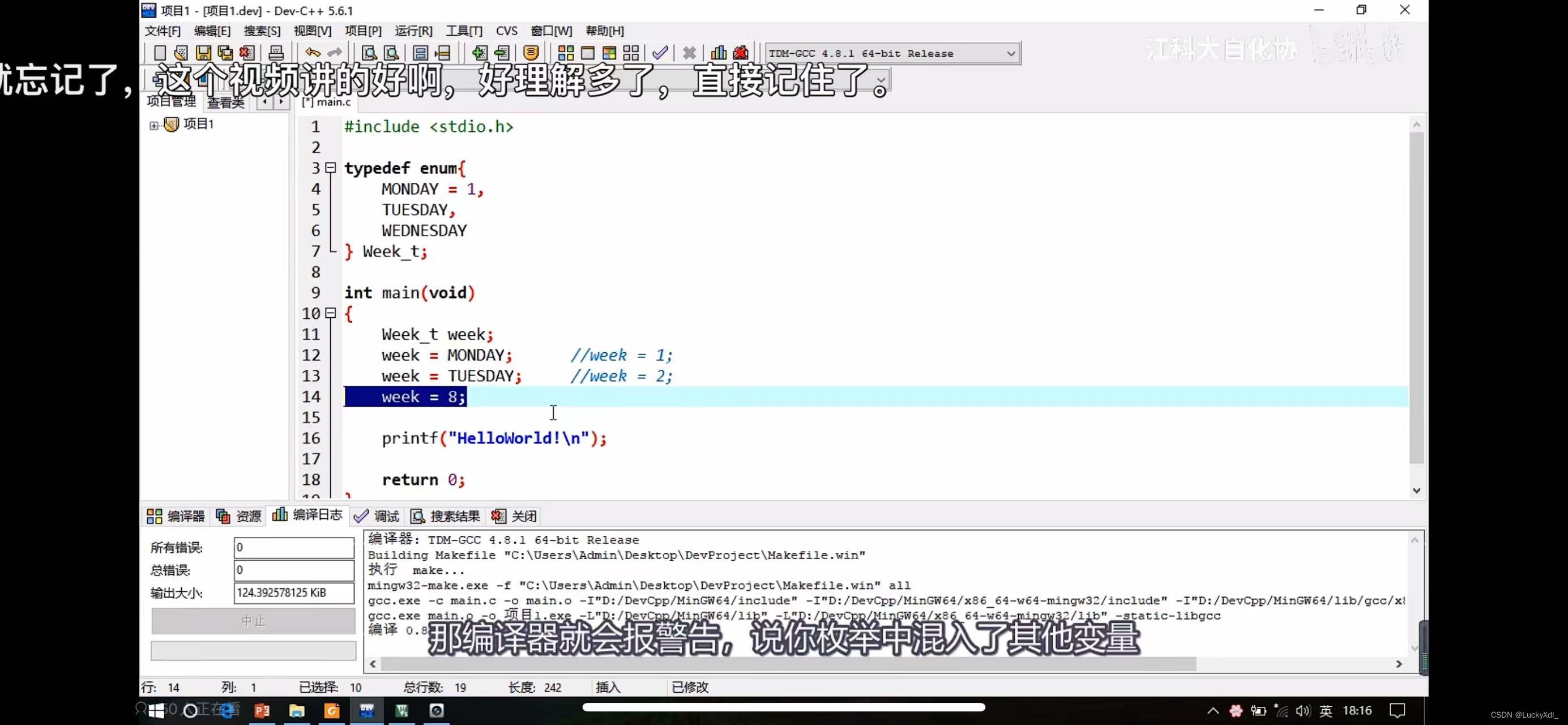Click the 中止 abort button
Image resolution: width=1568 pixels, height=725 pixels.
click(253, 621)
